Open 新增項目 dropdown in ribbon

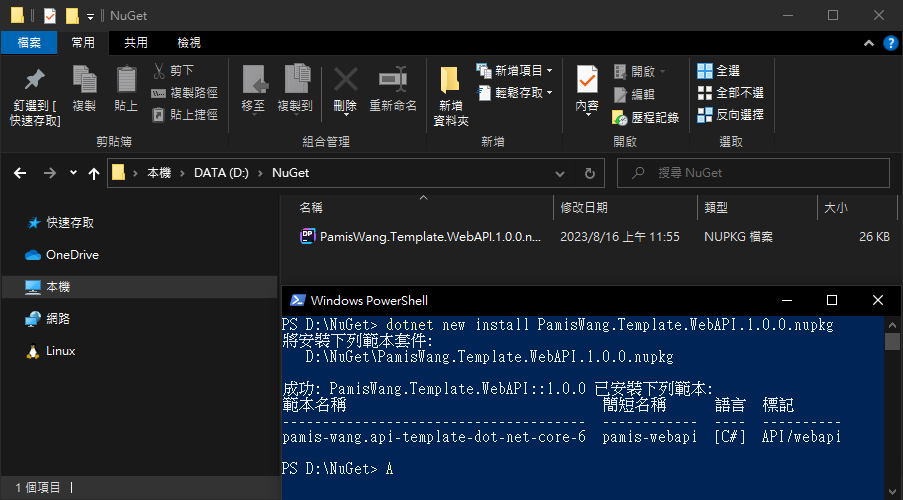pyautogui.click(x=514, y=71)
